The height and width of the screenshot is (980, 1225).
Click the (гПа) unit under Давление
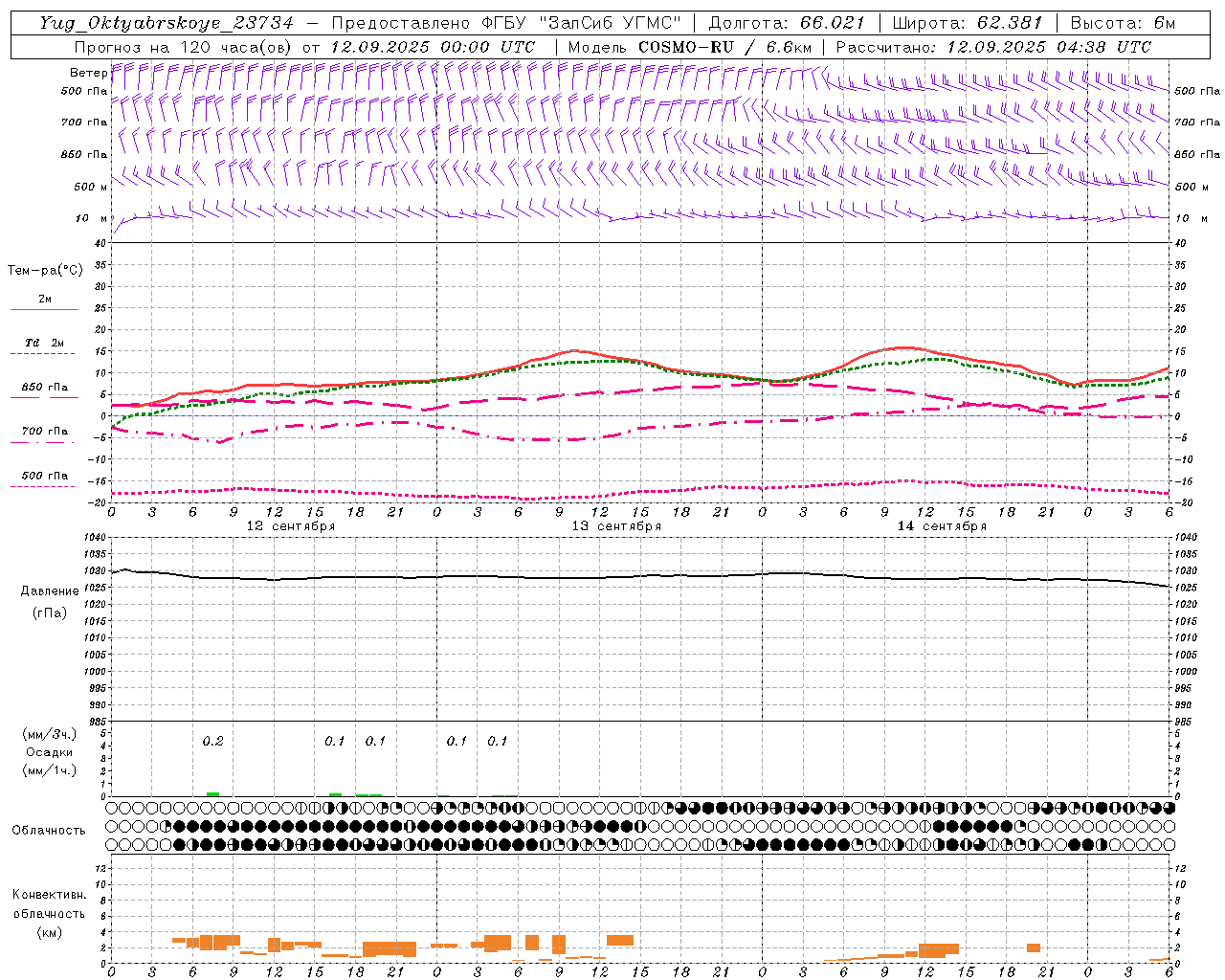(50, 612)
